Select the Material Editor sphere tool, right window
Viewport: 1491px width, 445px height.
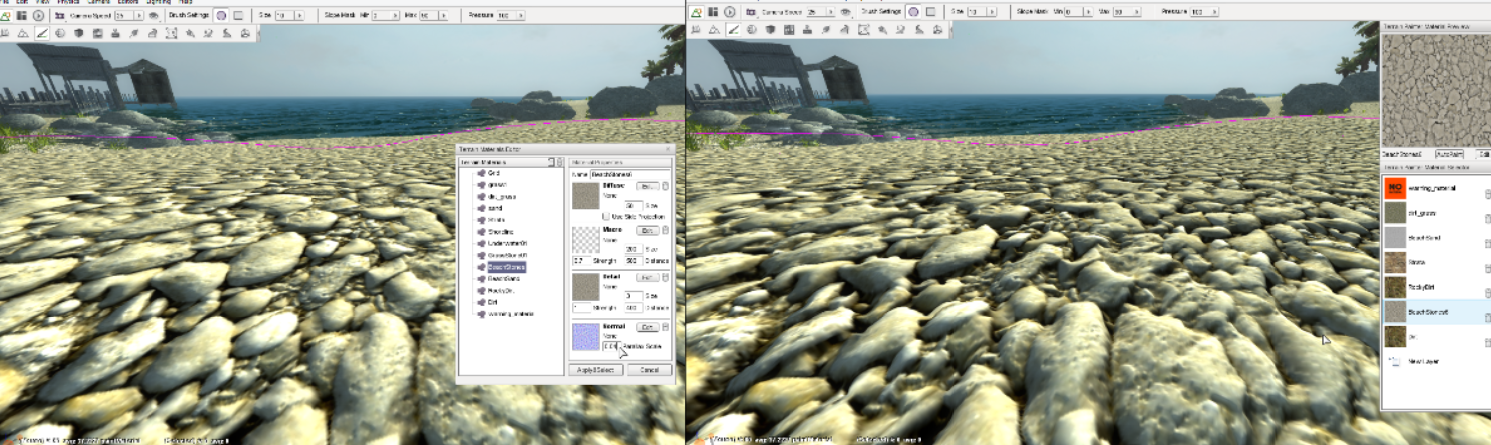click(752, 30)
